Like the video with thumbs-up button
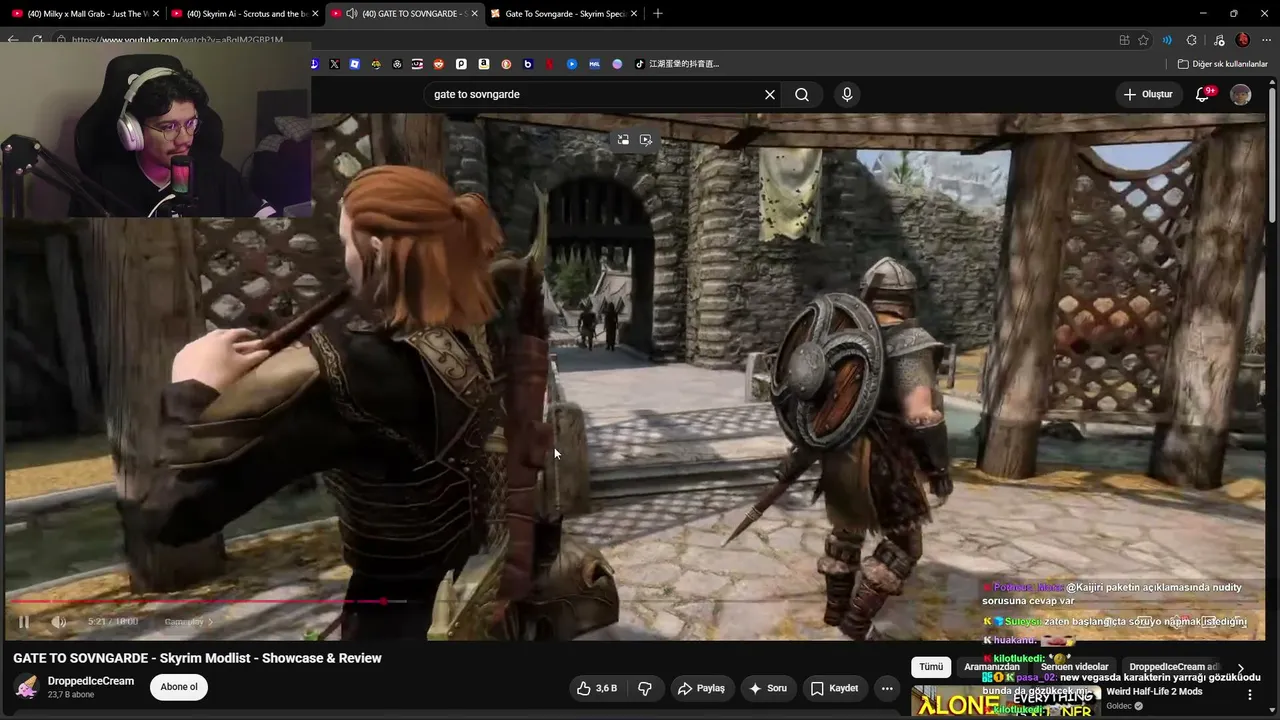 [x=596, y=688]
